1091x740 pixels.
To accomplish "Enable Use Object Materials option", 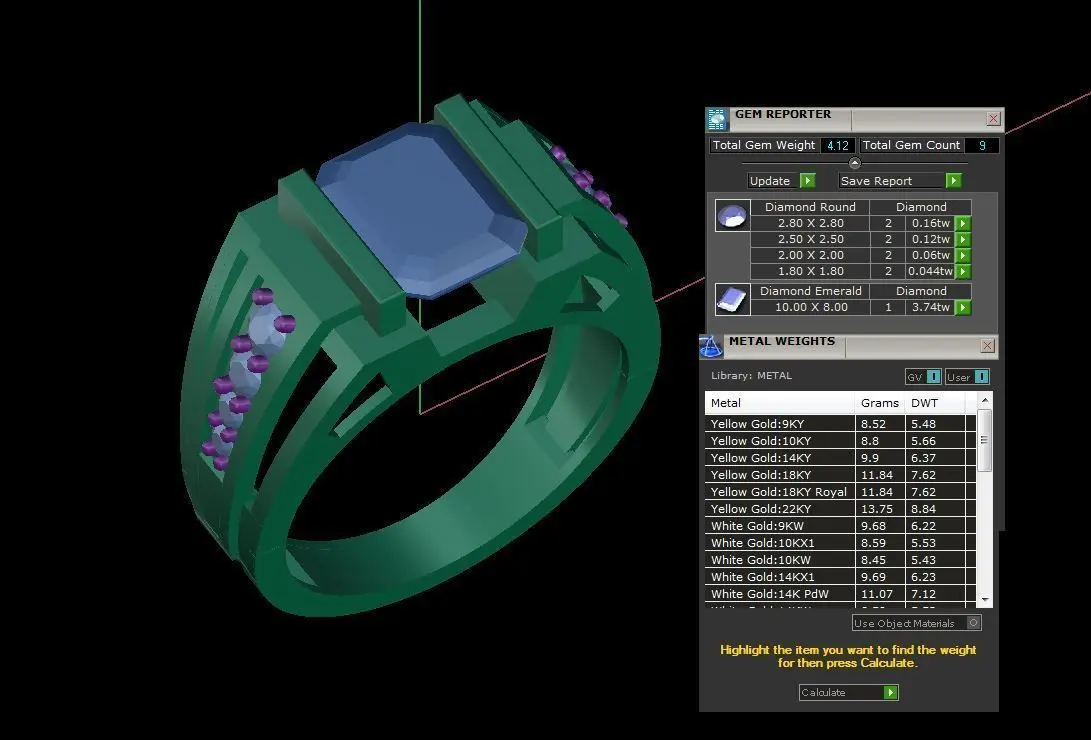I will click(917, 623).
